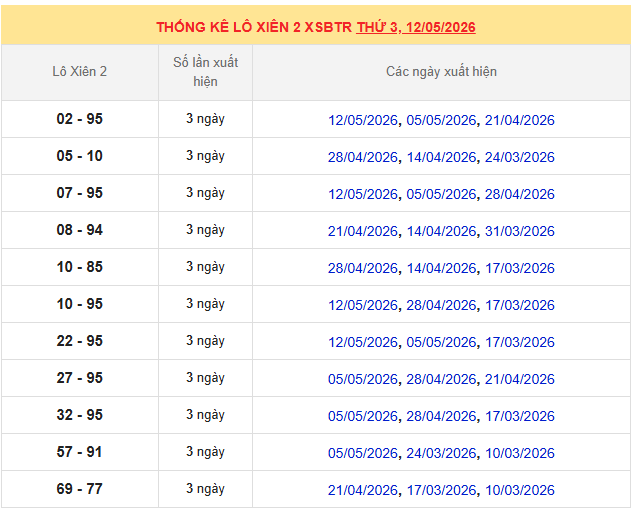Open date 05/05/2026 in the 22 - 95 row
640x513 pixels.
[441, 342]
